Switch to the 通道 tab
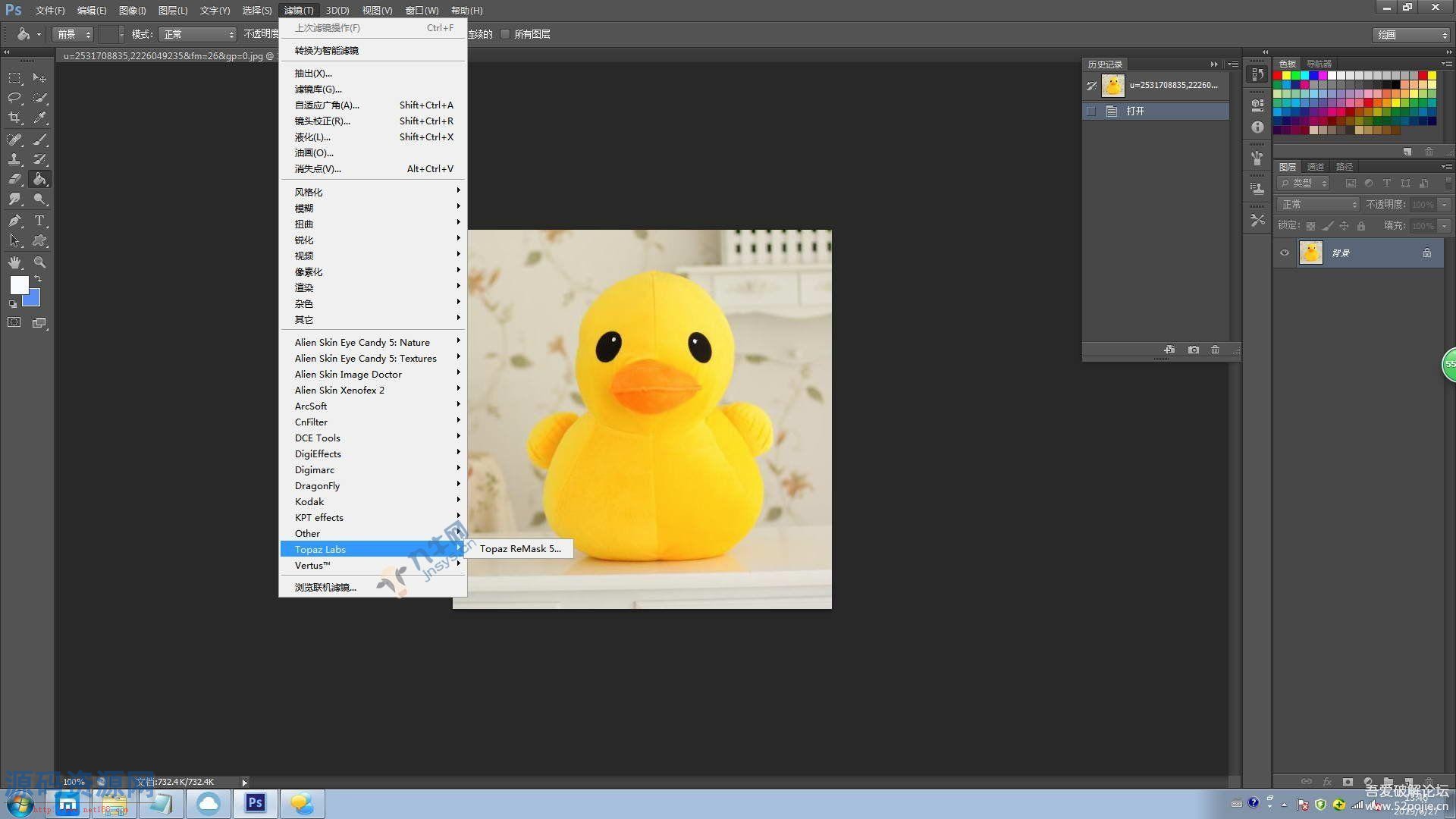The height and width of the screenshot is (819, 1456). 1315,167
